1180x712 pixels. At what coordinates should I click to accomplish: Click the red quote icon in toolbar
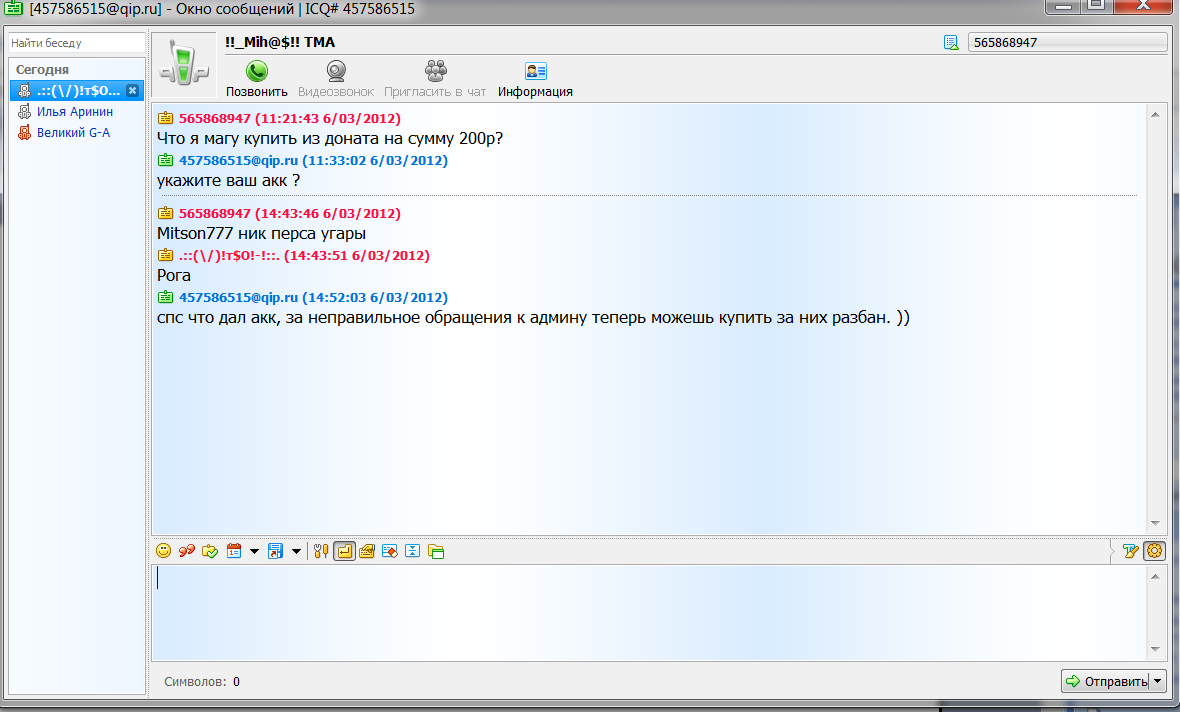[x=187, y=551]
